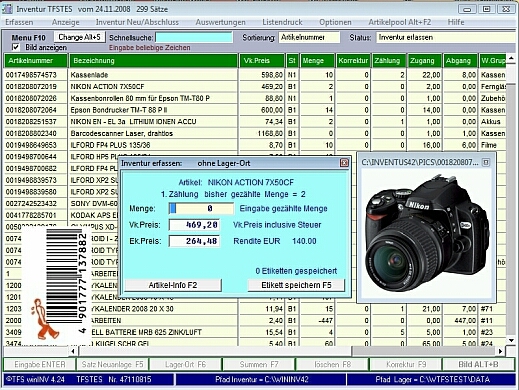Select the Kassenlade row
The image size is (519, 390).
[255, 75]
